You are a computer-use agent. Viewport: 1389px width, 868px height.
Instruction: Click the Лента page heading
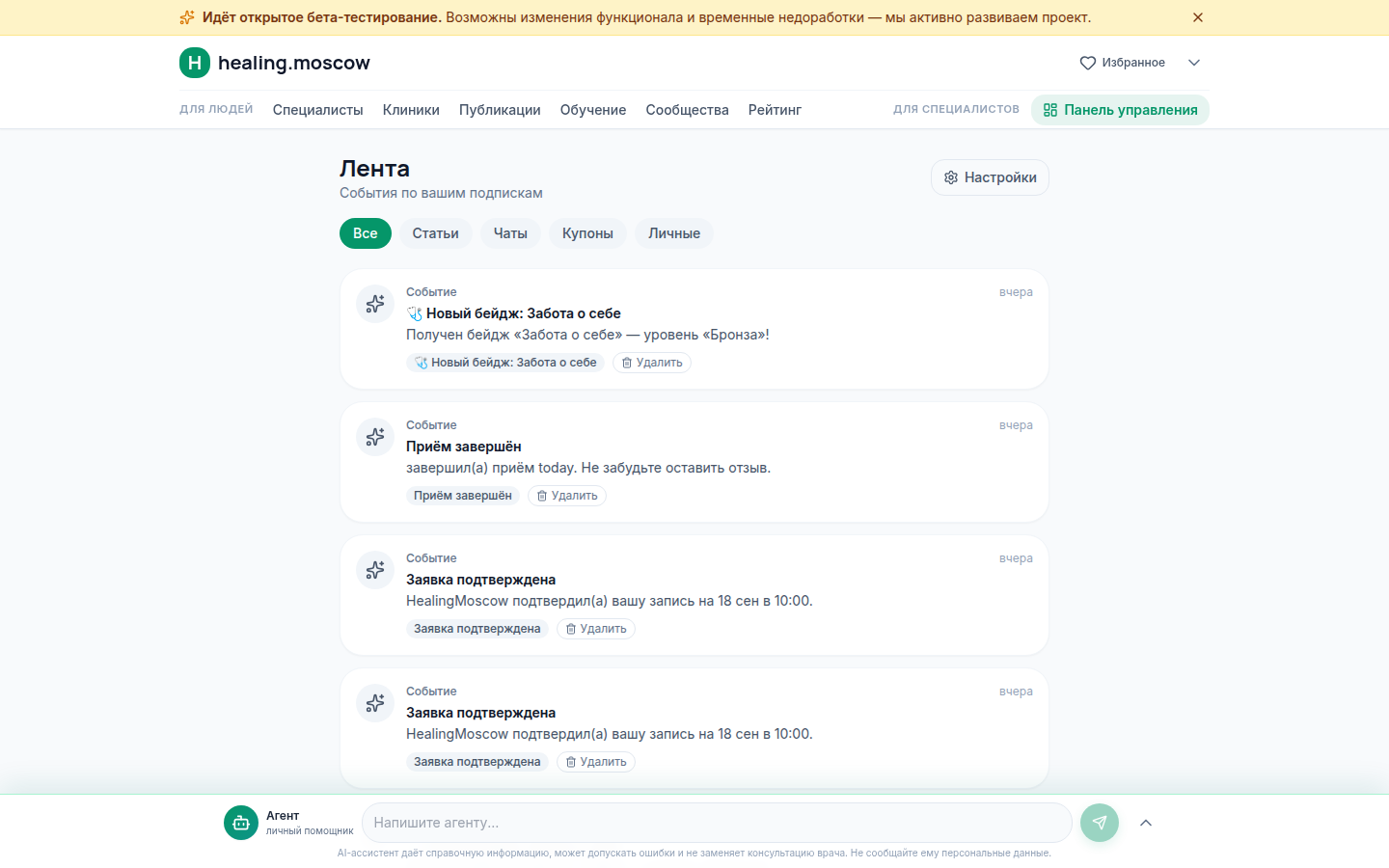(375, 169)
